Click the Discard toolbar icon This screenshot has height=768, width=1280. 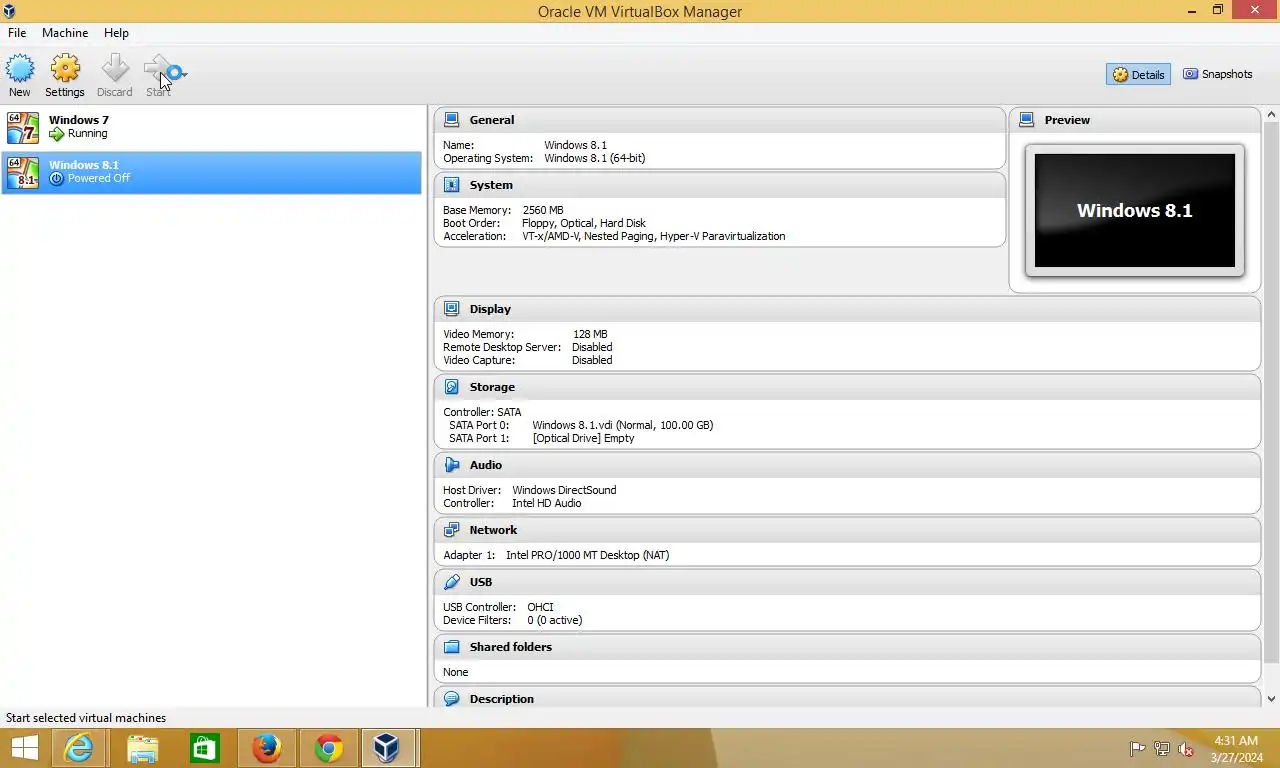(115, 69)
